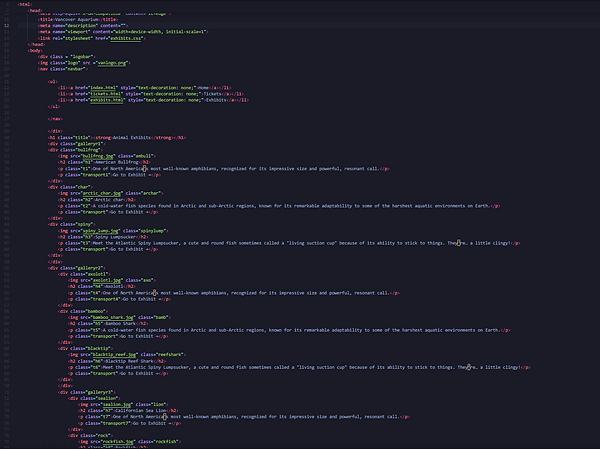Click the meta name="description" line
Viewport: 600px width, 449px height.
(x=83, y=26)
